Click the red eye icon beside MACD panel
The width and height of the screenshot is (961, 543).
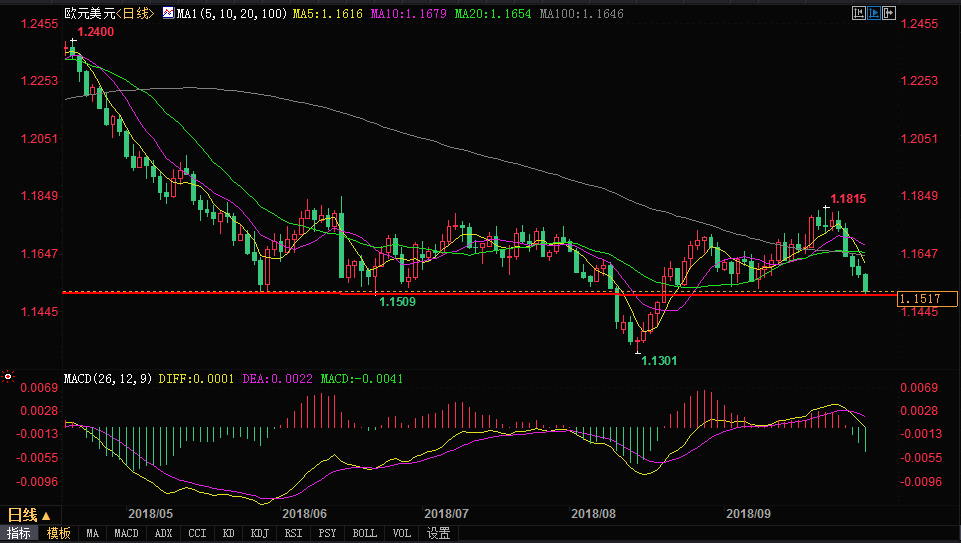coord(8,378)
